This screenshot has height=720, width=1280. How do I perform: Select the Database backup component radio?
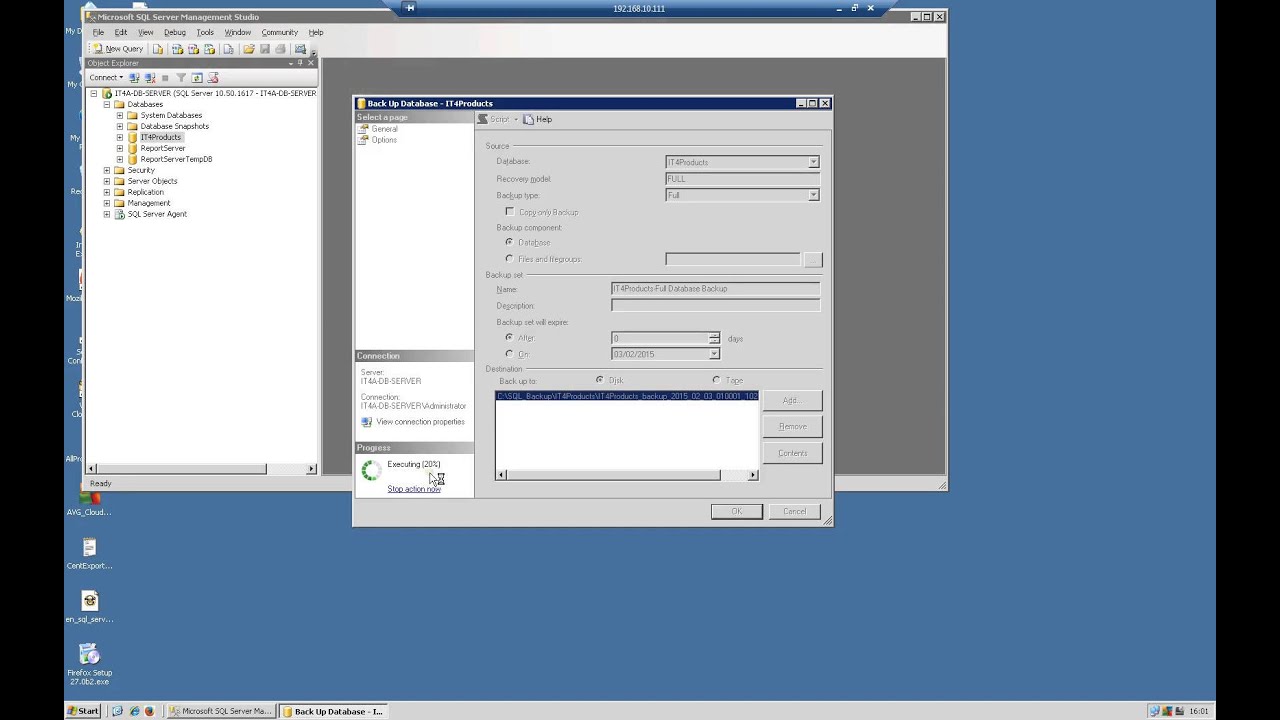tap(509, 242)
